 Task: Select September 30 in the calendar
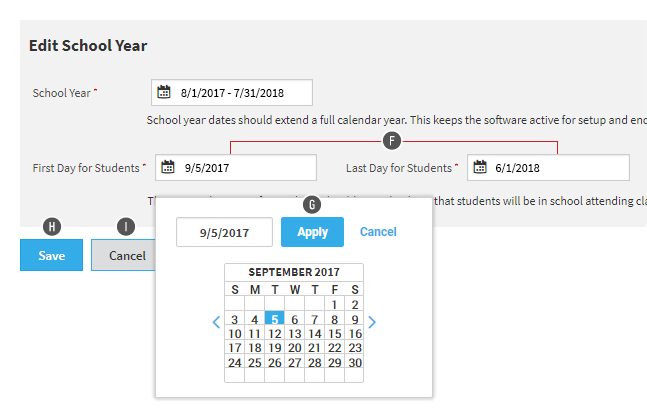click(354, 363)
